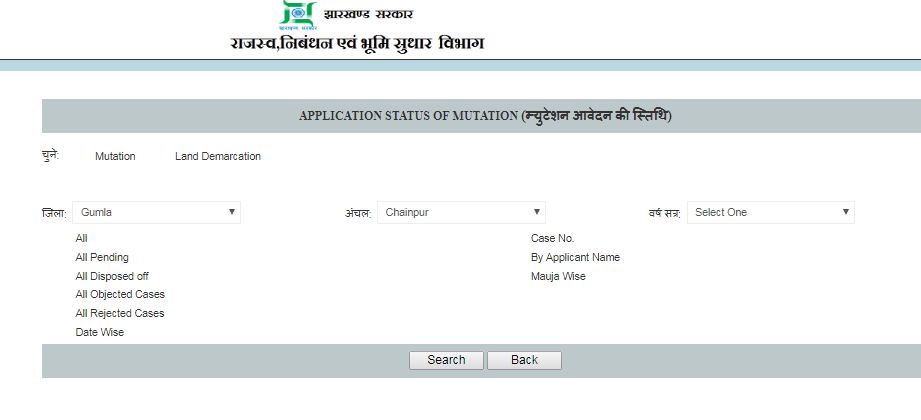Click the झारखण्ड सरकार text beside the logo
The width and height of the screenshot is (921, 420).
point(369,14)
